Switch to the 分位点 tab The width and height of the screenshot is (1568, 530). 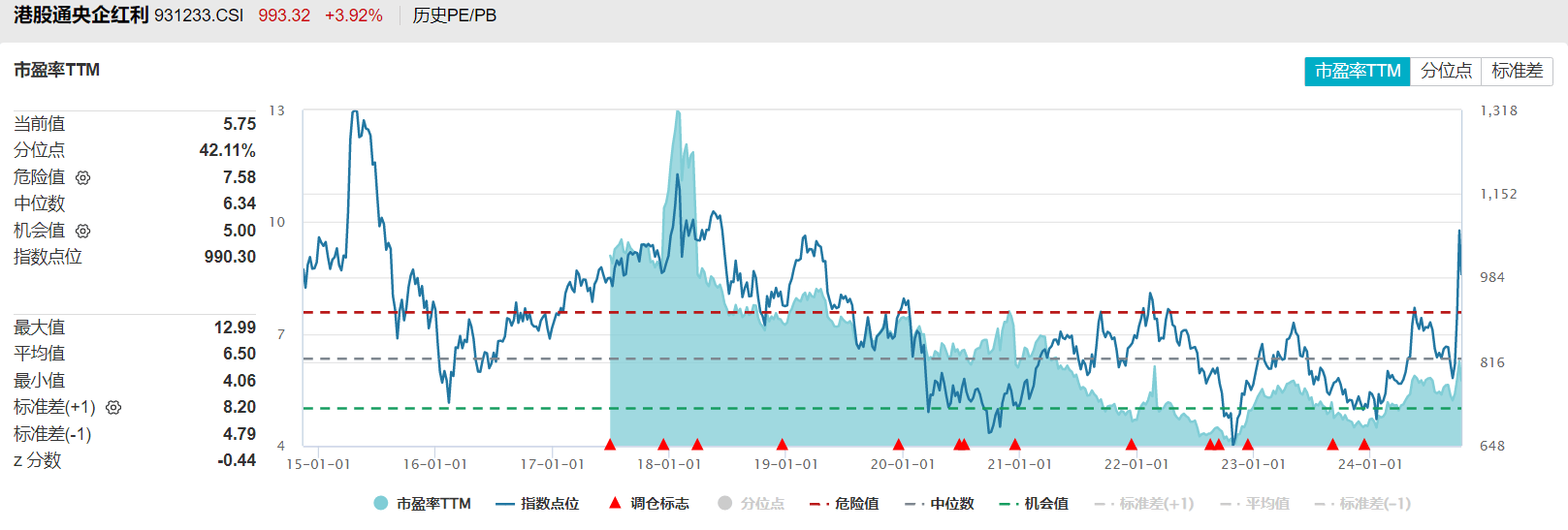click(x=1446, y=72)
